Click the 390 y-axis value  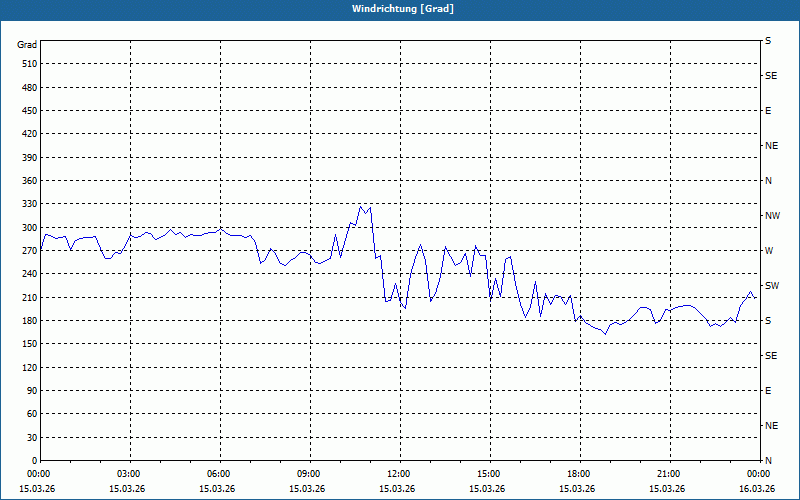click(x=30, y=158)
